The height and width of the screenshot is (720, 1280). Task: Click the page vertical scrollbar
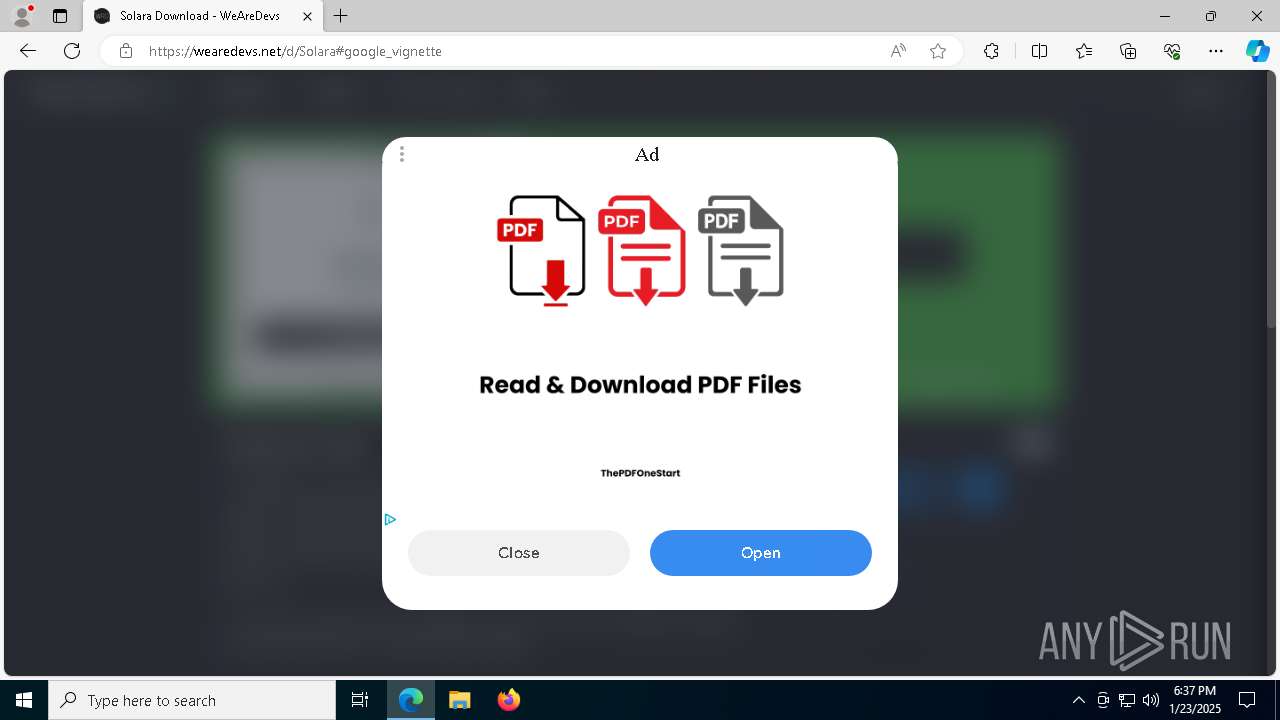(x=1272, y=200)
